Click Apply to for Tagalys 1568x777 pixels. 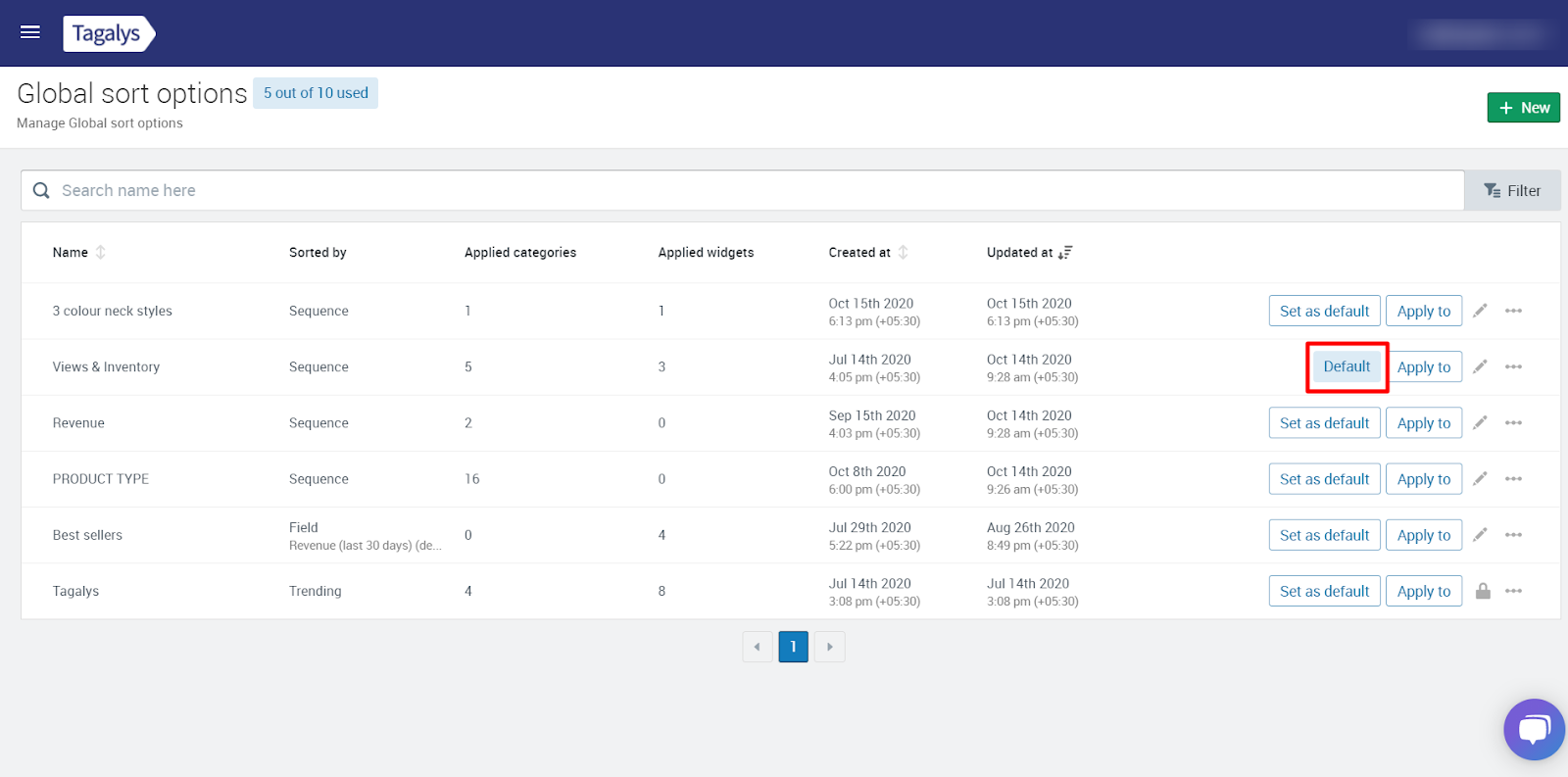[x=1424, y=591]
